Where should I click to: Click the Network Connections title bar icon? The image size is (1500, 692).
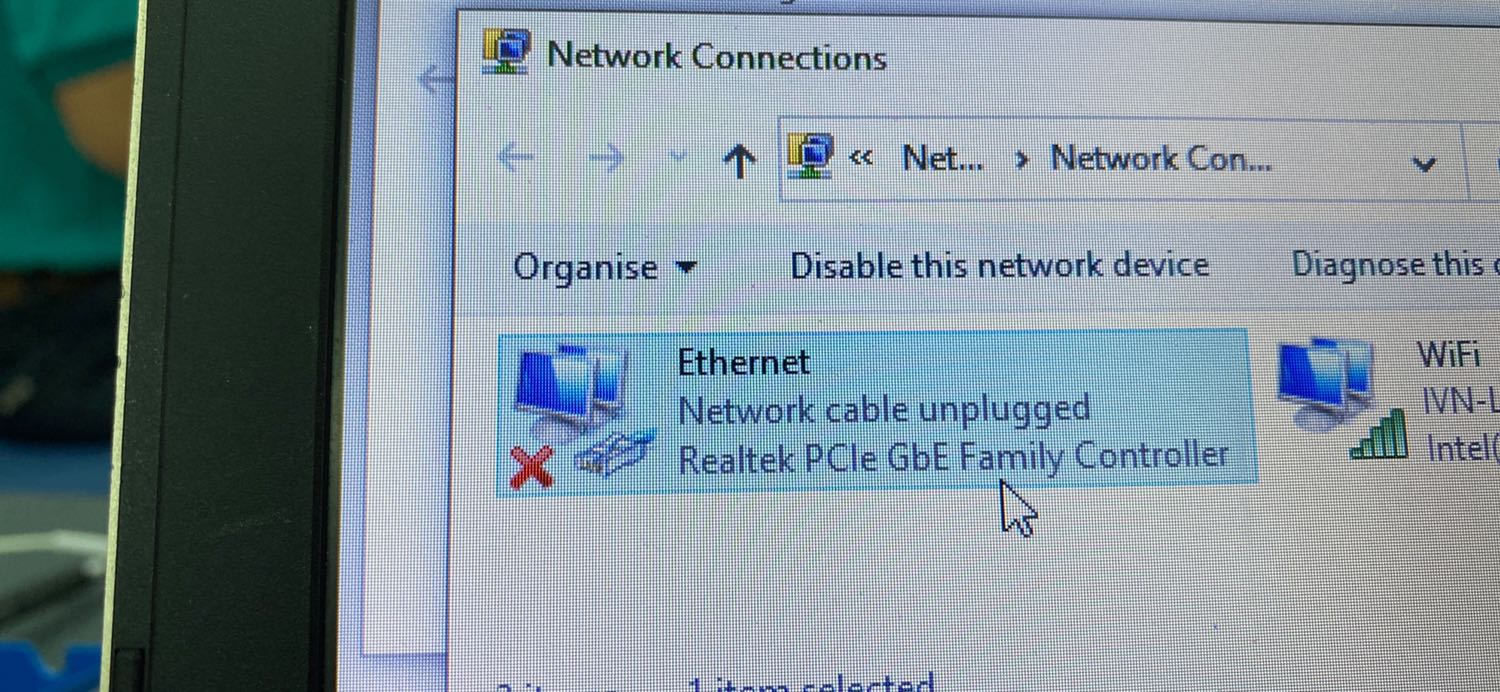507,51
